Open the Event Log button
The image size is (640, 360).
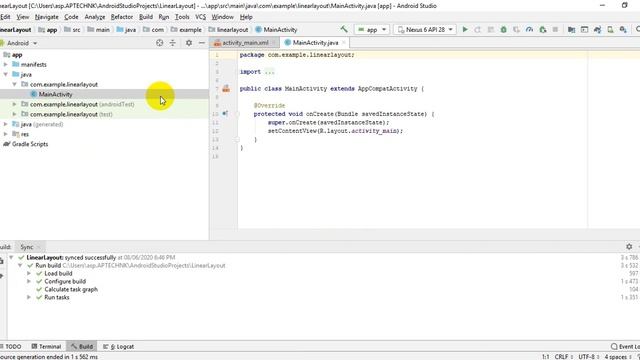coord(625,346)
